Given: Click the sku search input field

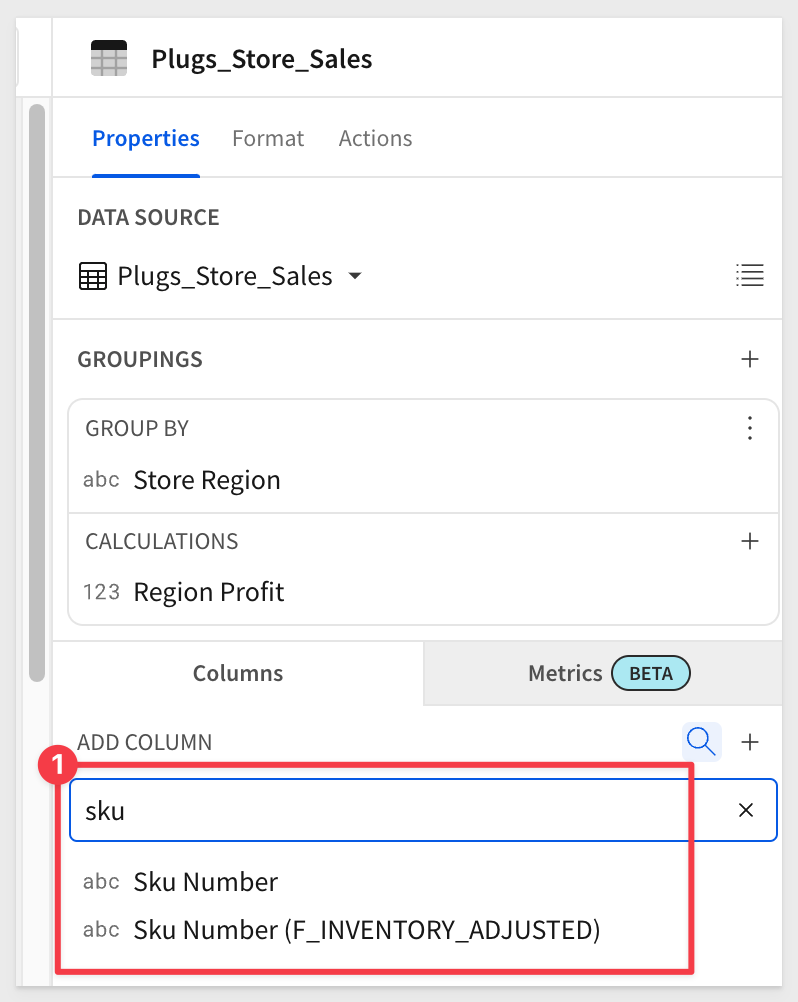Looking at the screenshot, I should [x=403, y=810].
